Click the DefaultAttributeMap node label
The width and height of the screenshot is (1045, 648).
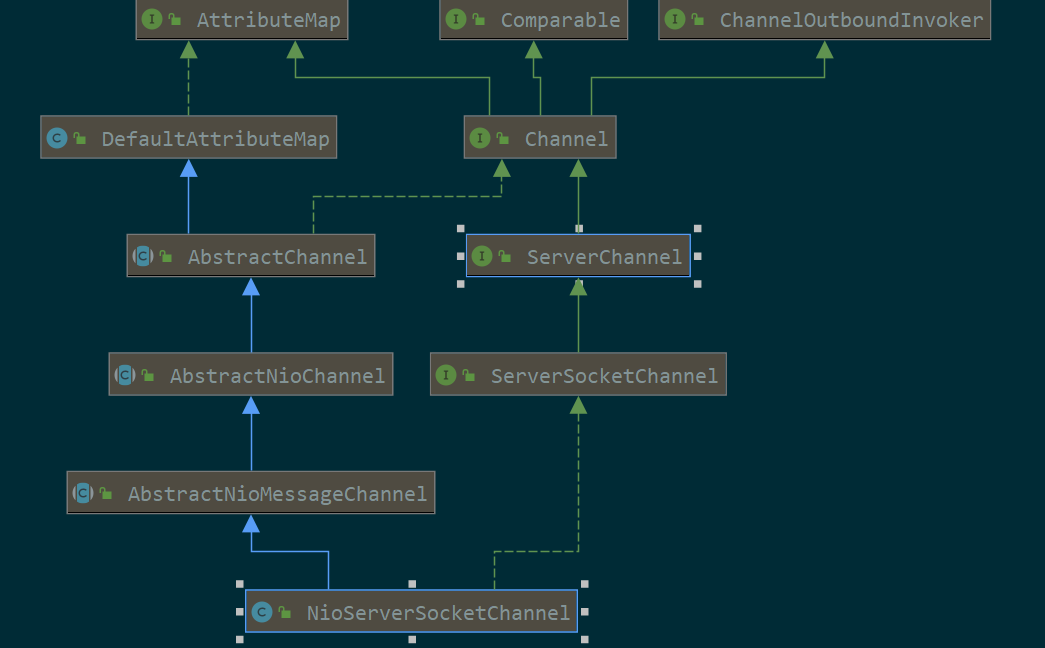215,139
